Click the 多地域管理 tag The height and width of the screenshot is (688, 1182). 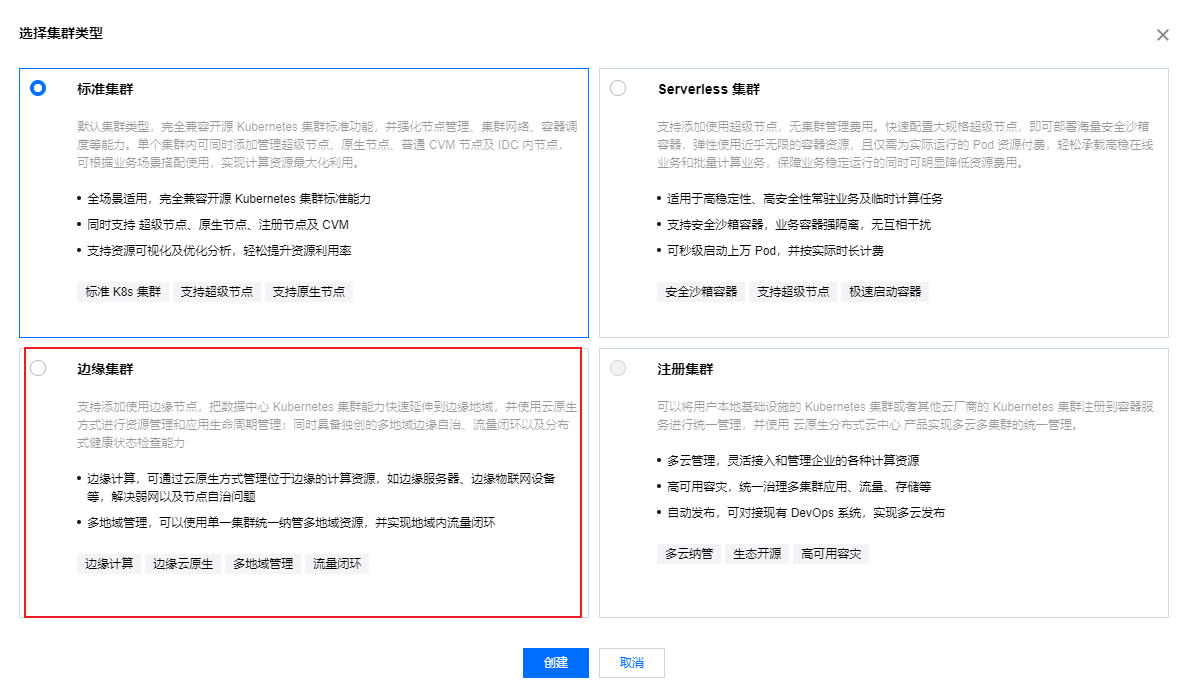click(263, 564)
